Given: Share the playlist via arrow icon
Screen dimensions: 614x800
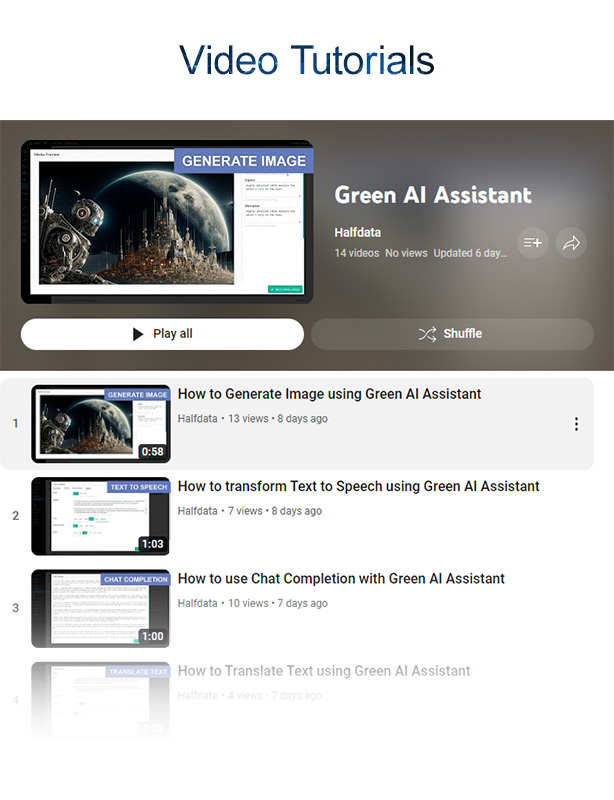Looking at the screenshot, I should [571, 243].
